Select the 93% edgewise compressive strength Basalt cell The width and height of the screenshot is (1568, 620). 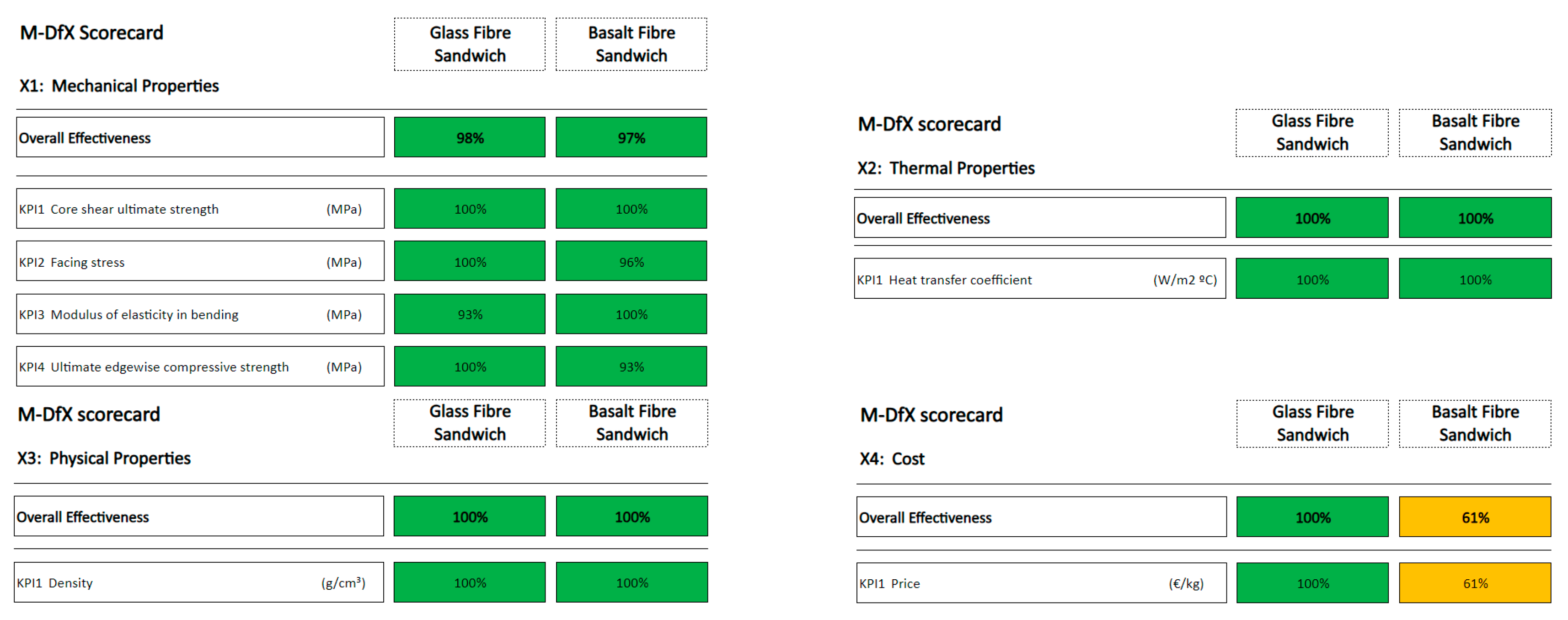tap(631, 367)
